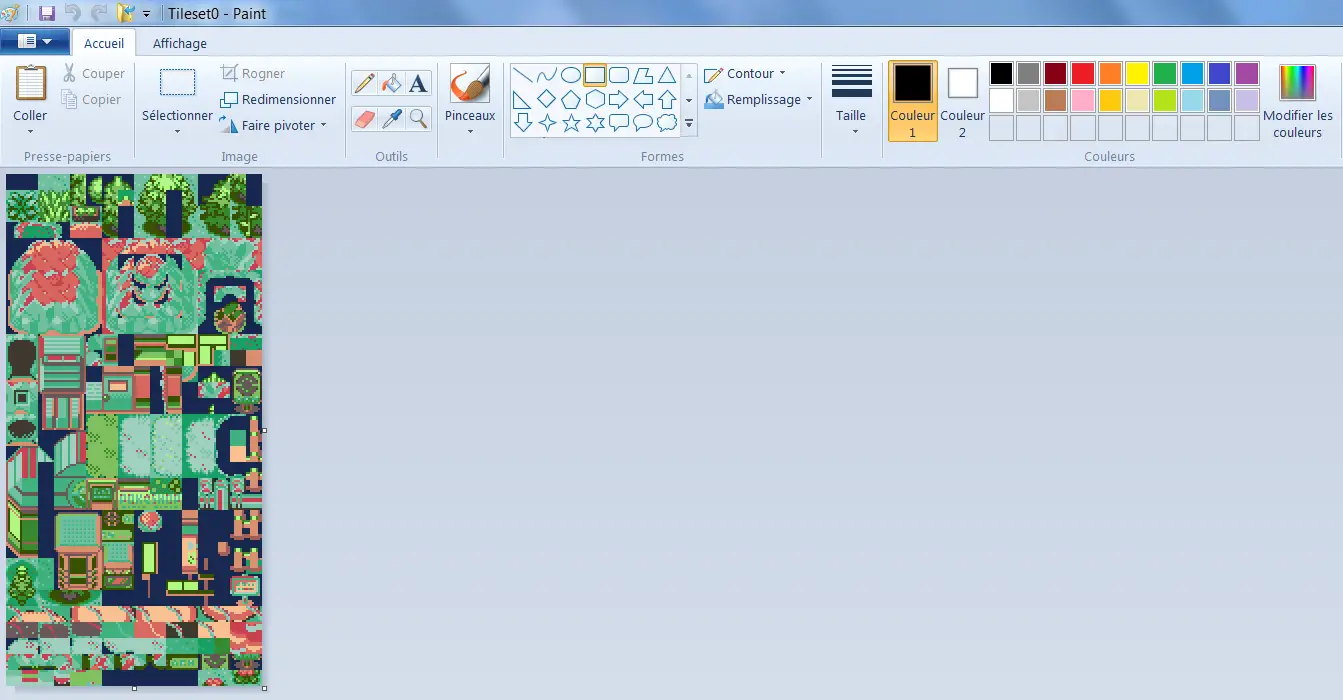Choose the five-point star shape
The height and width of the screenshot is (700, 1343).
click(x=570, y=123)
